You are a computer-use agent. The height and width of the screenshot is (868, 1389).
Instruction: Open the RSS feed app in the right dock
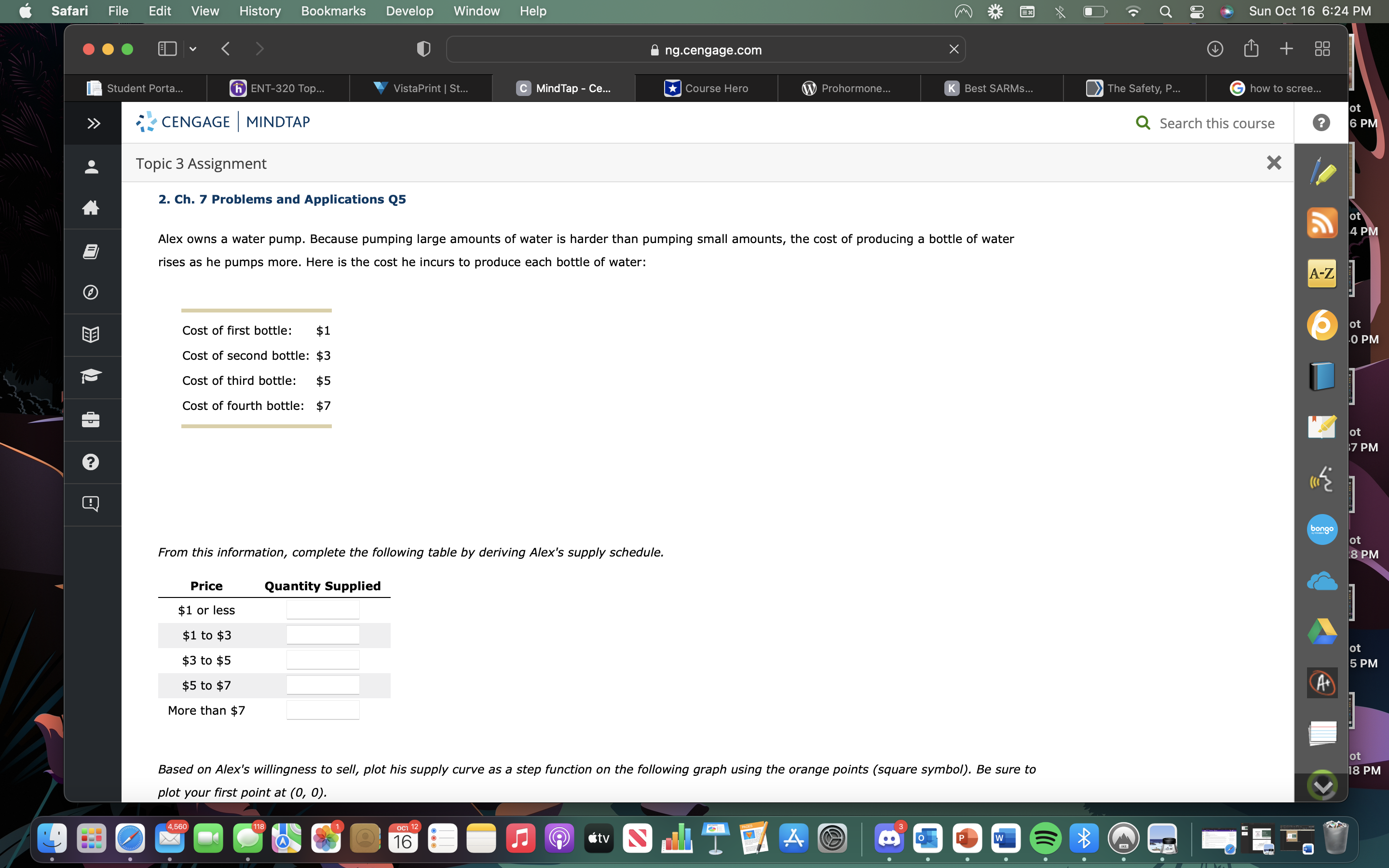point(1322,223)
